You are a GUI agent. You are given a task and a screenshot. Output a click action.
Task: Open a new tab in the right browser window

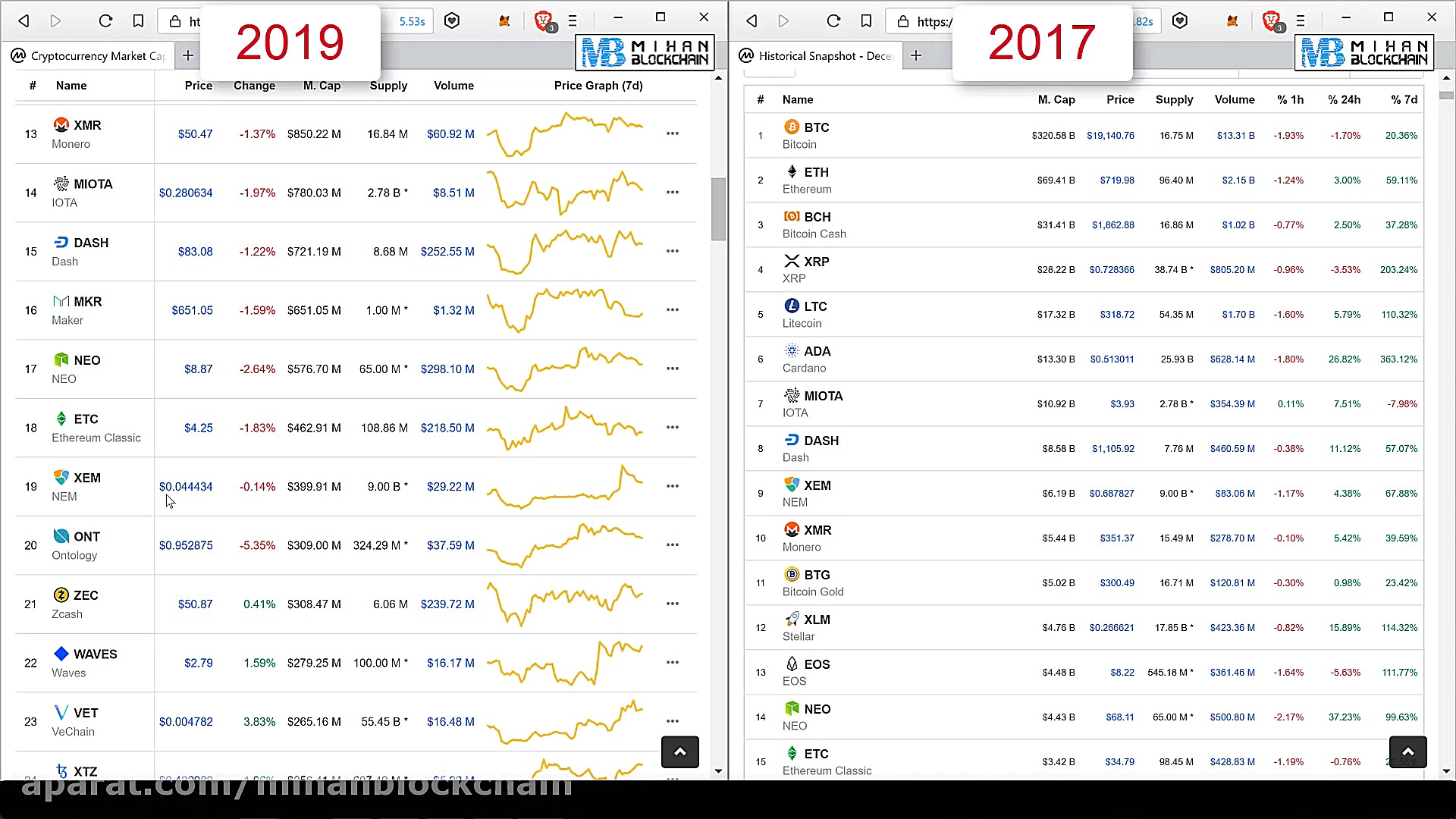tap(916, 55)
